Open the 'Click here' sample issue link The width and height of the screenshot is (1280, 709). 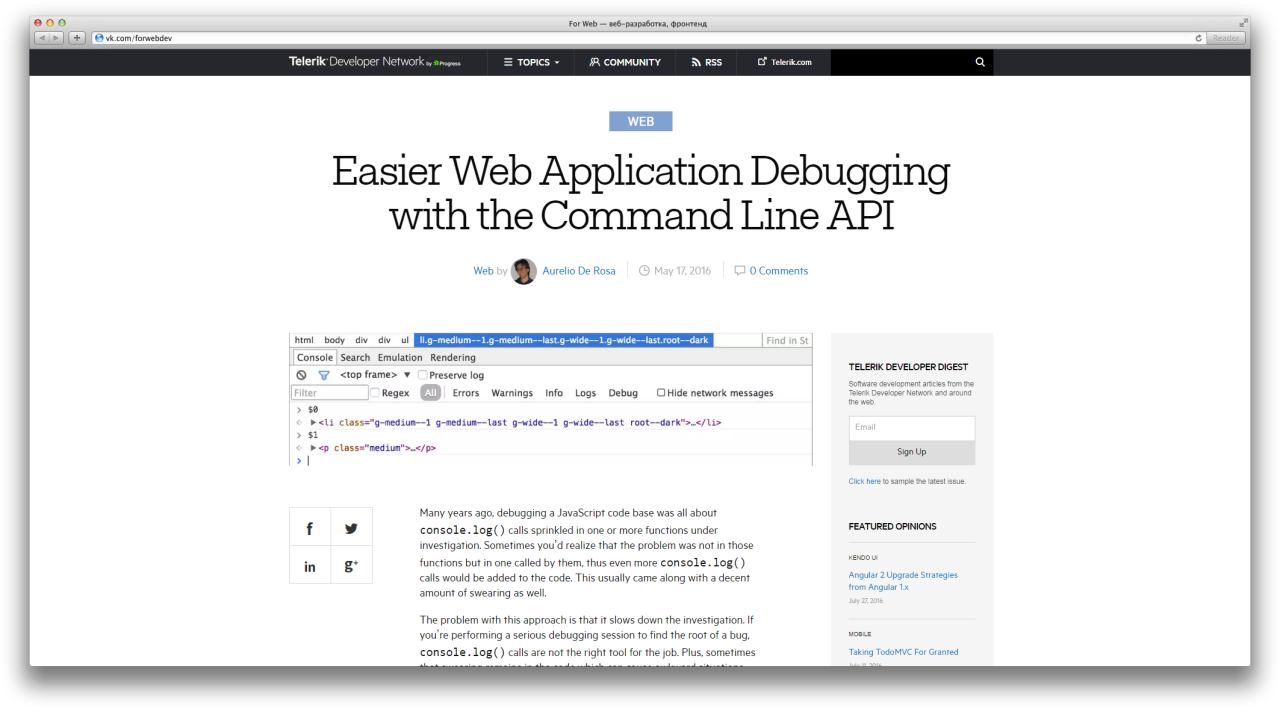[864, 482]
